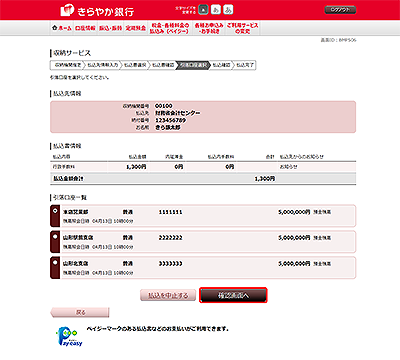Click the Pay-easy logo
The image size is (400, 360).
click(x=69, y=336)
